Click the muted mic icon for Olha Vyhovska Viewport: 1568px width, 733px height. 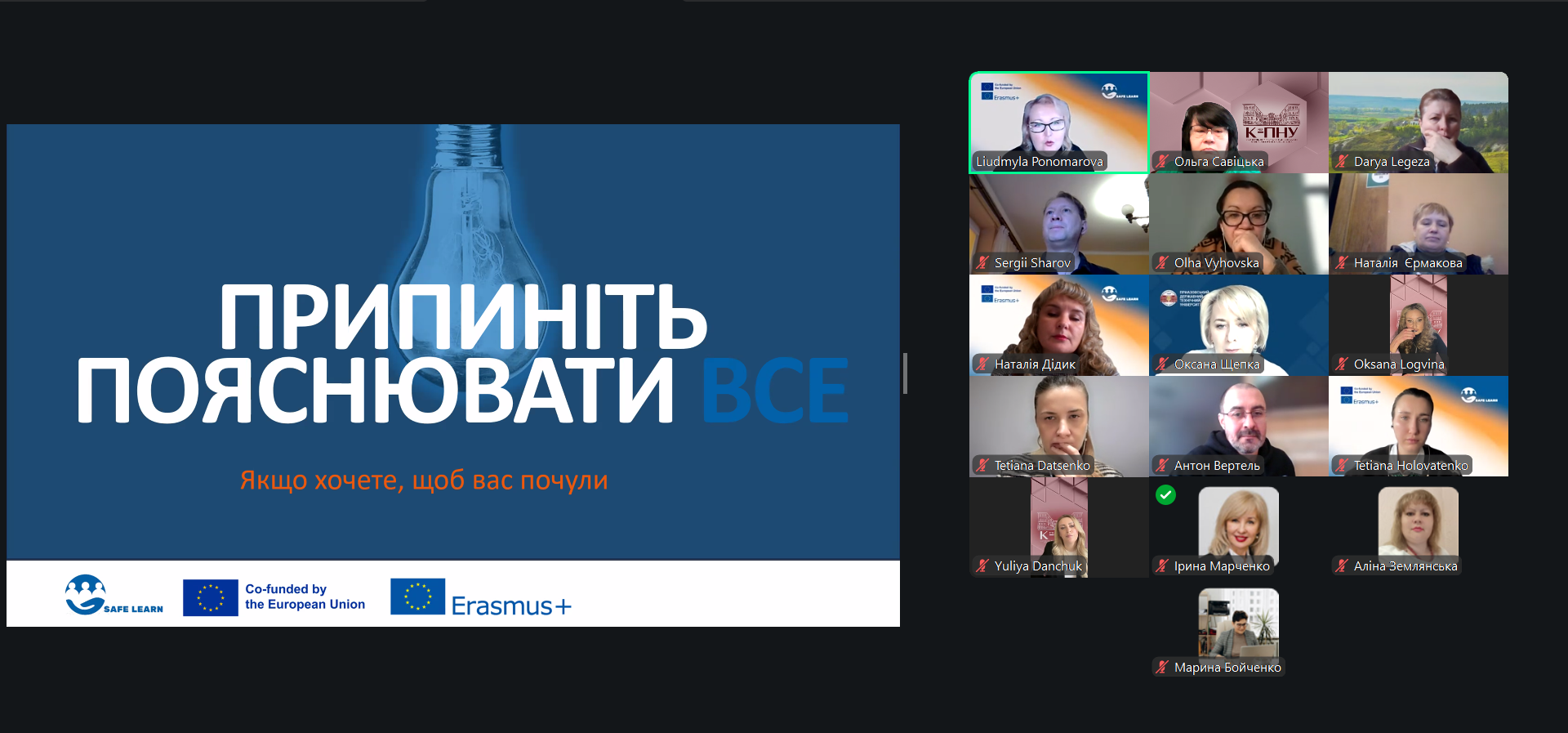(1162, 262)
